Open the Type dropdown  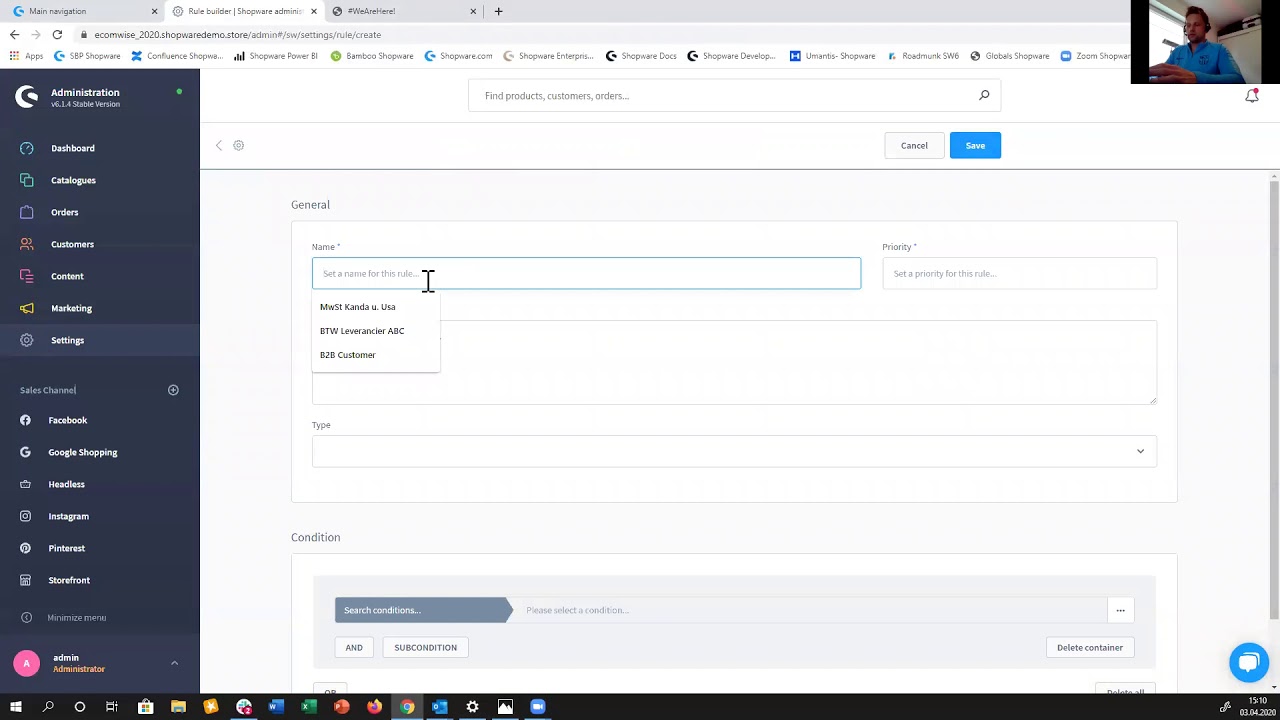click(734, 451)
